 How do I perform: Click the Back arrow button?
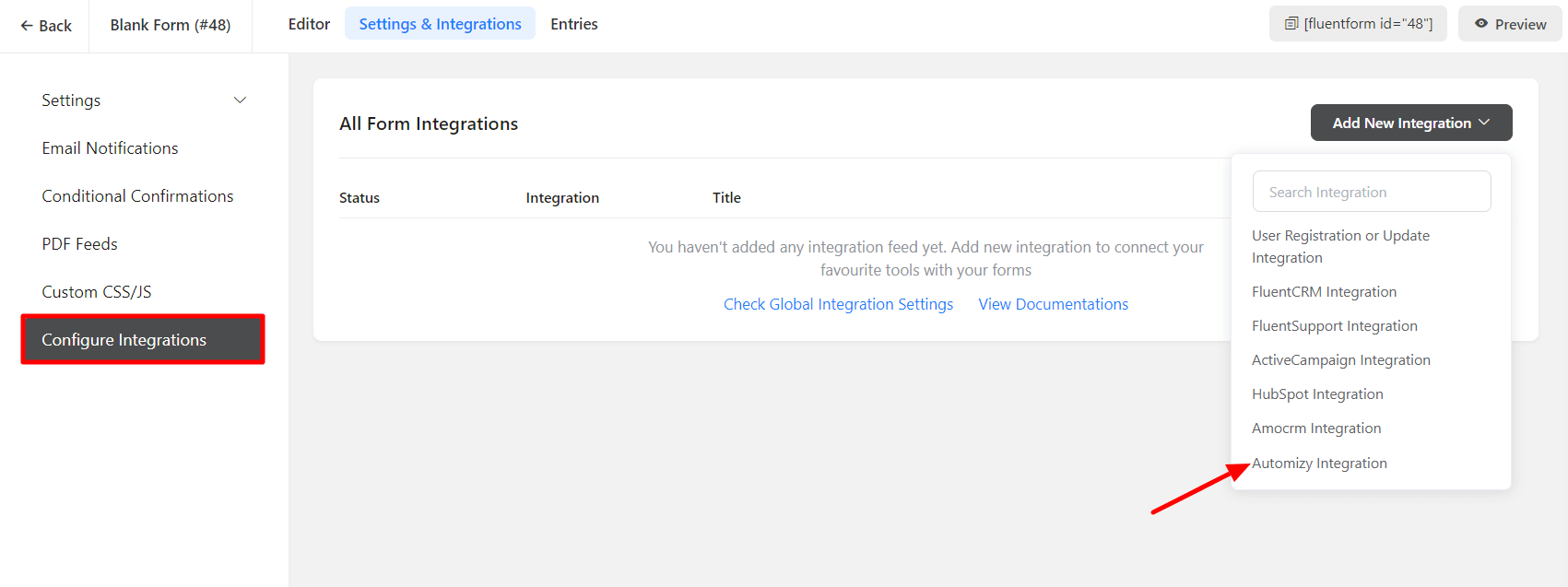(x=45, y=26)
